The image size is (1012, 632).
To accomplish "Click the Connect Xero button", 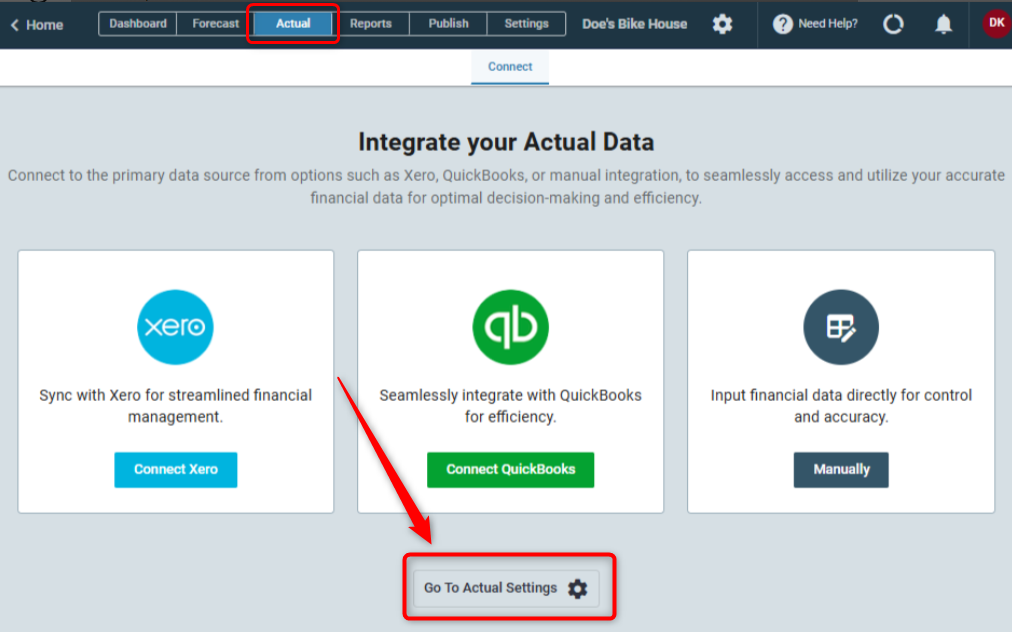I will [175, 469].
